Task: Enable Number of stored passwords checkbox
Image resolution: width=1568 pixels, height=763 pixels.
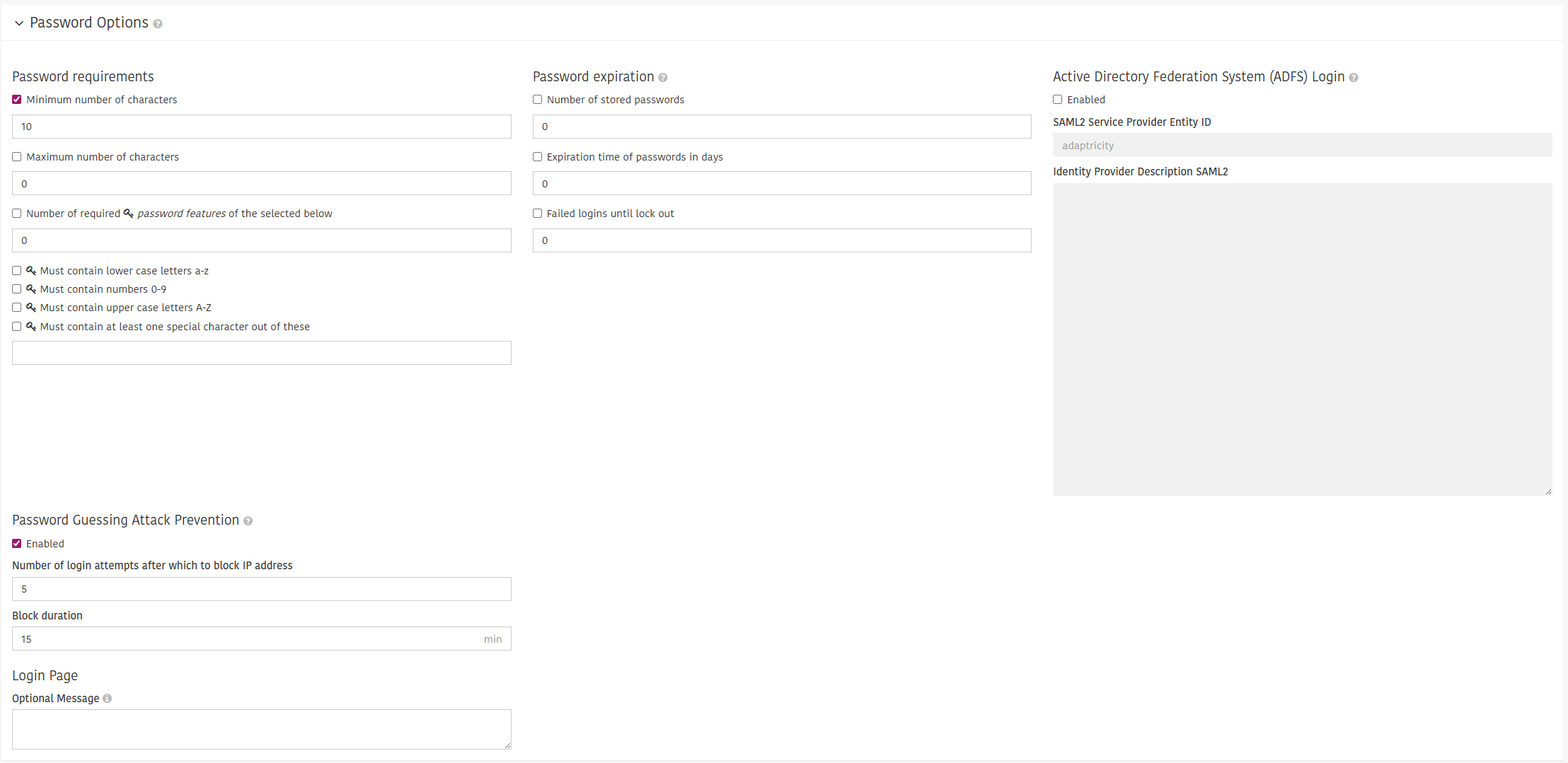Action: [538, 100]
